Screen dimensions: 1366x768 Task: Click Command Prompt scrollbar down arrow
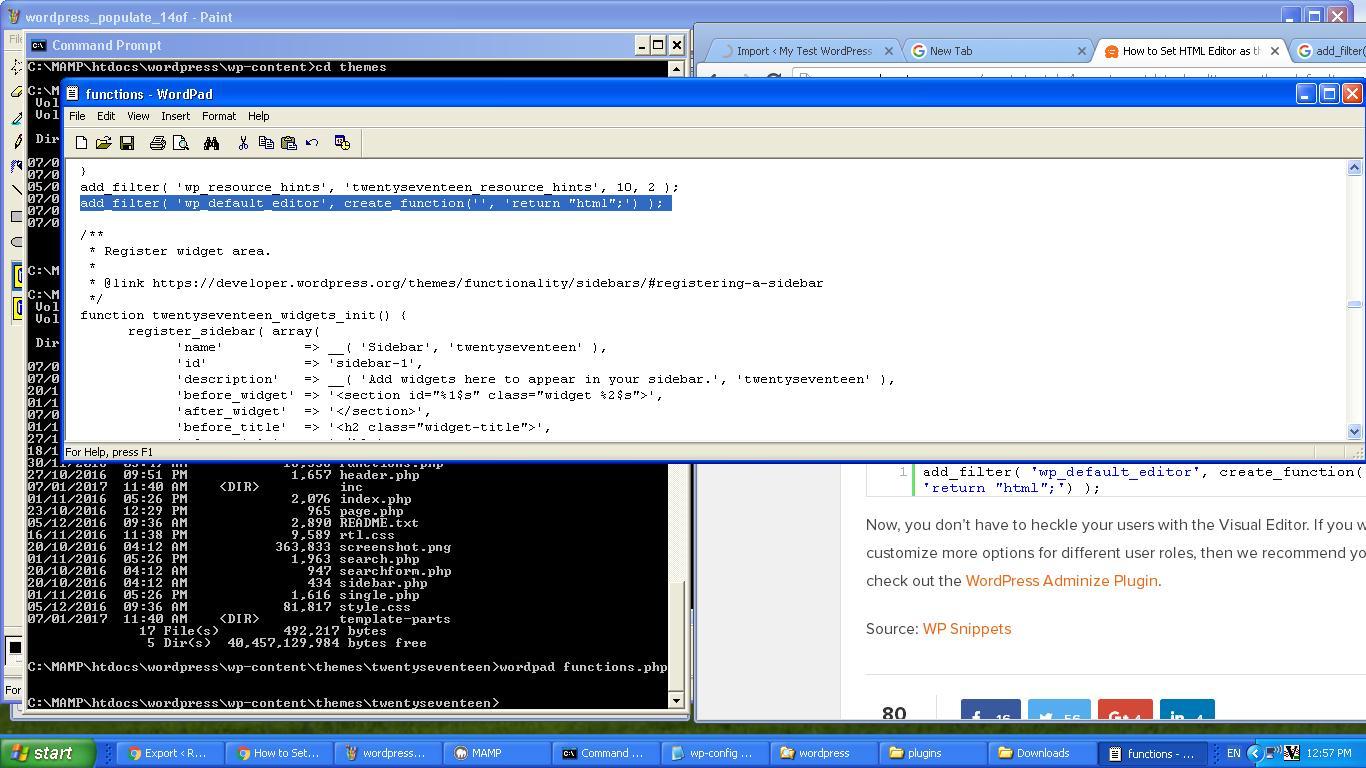click(677, 700)
